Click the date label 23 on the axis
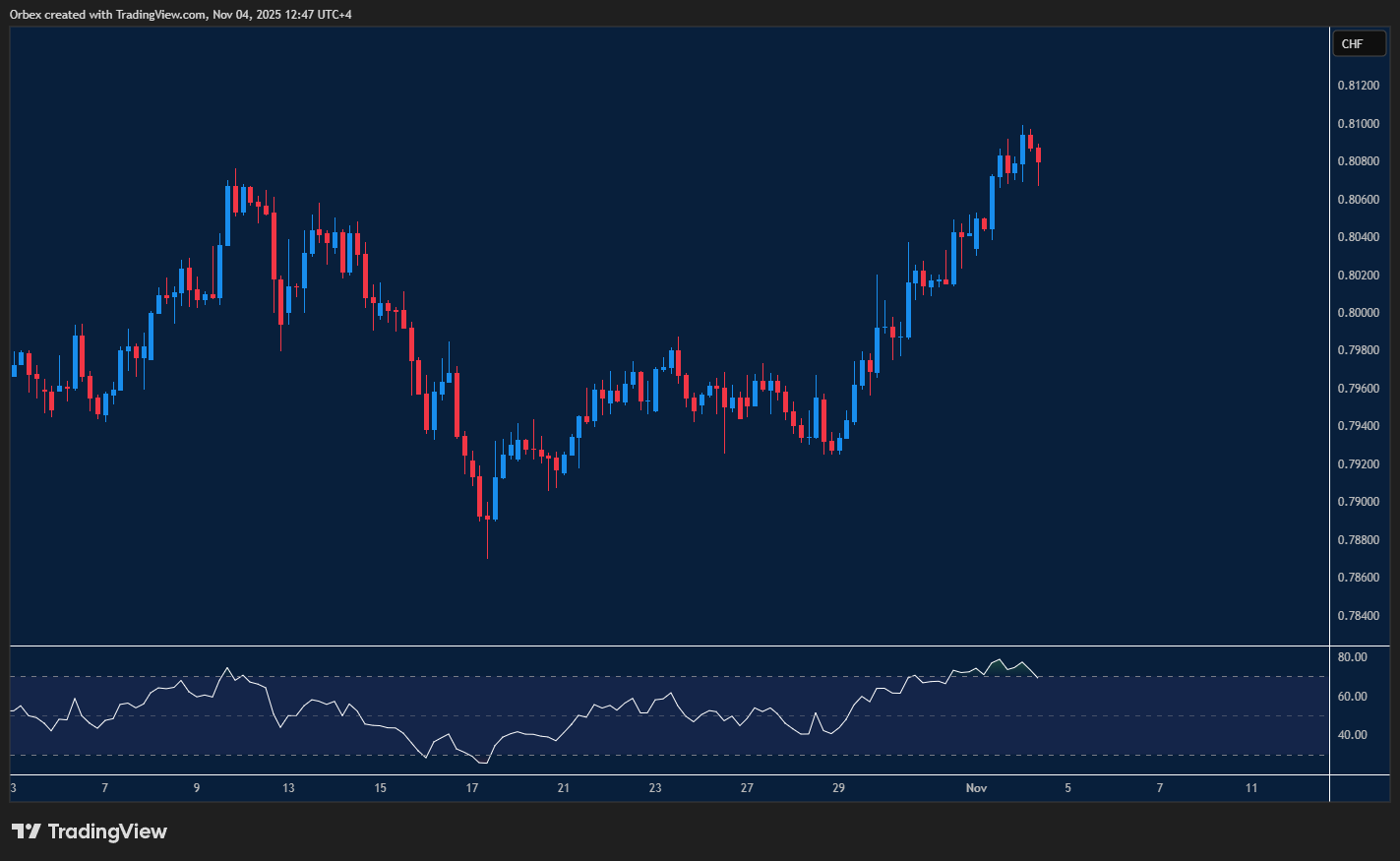 655,788
